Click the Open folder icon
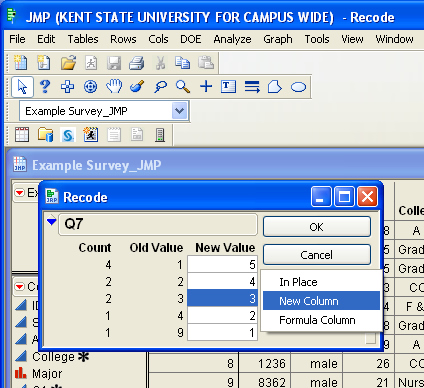424x388 pixels. (68, 62)
